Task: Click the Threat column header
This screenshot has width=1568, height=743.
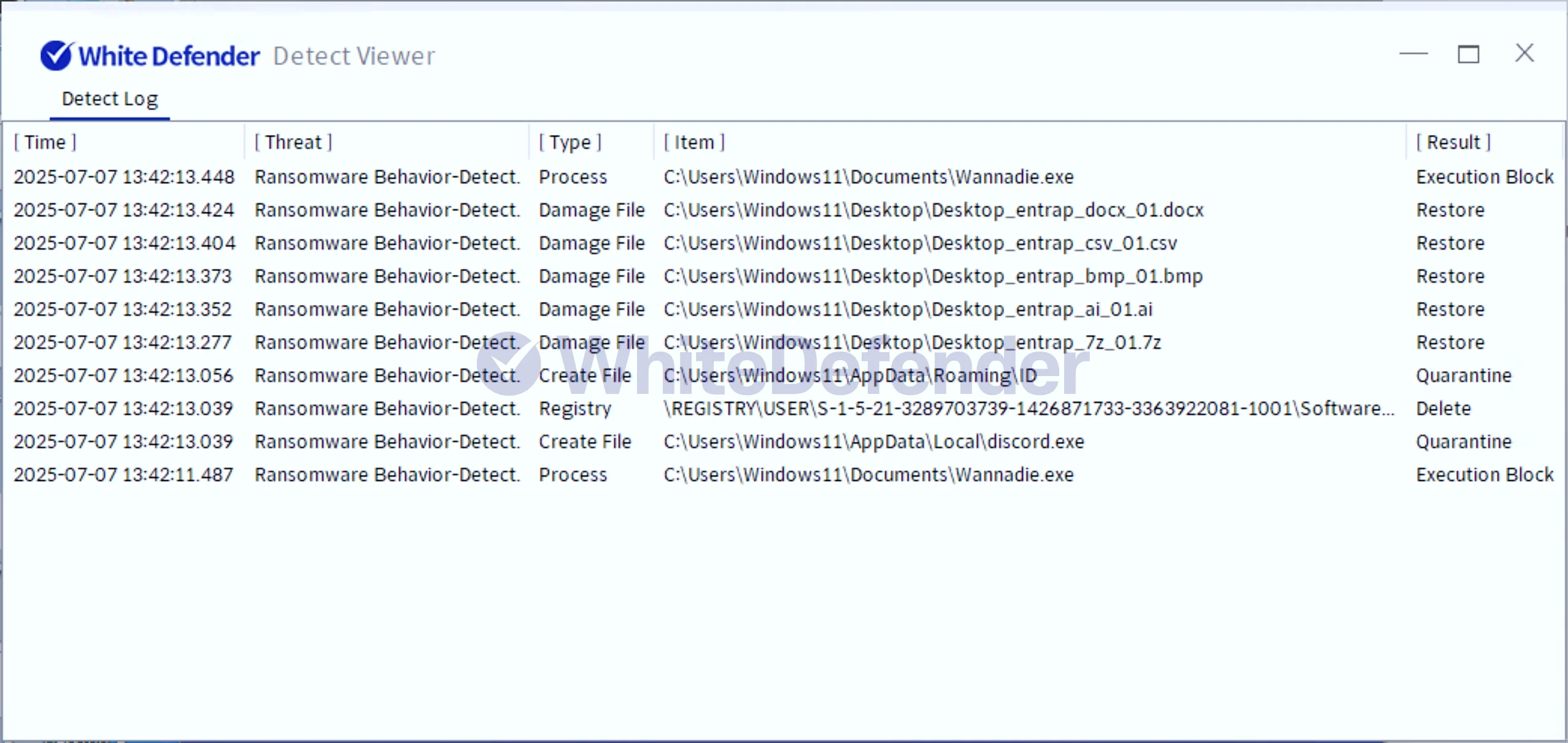Action: tap(293, 142)
